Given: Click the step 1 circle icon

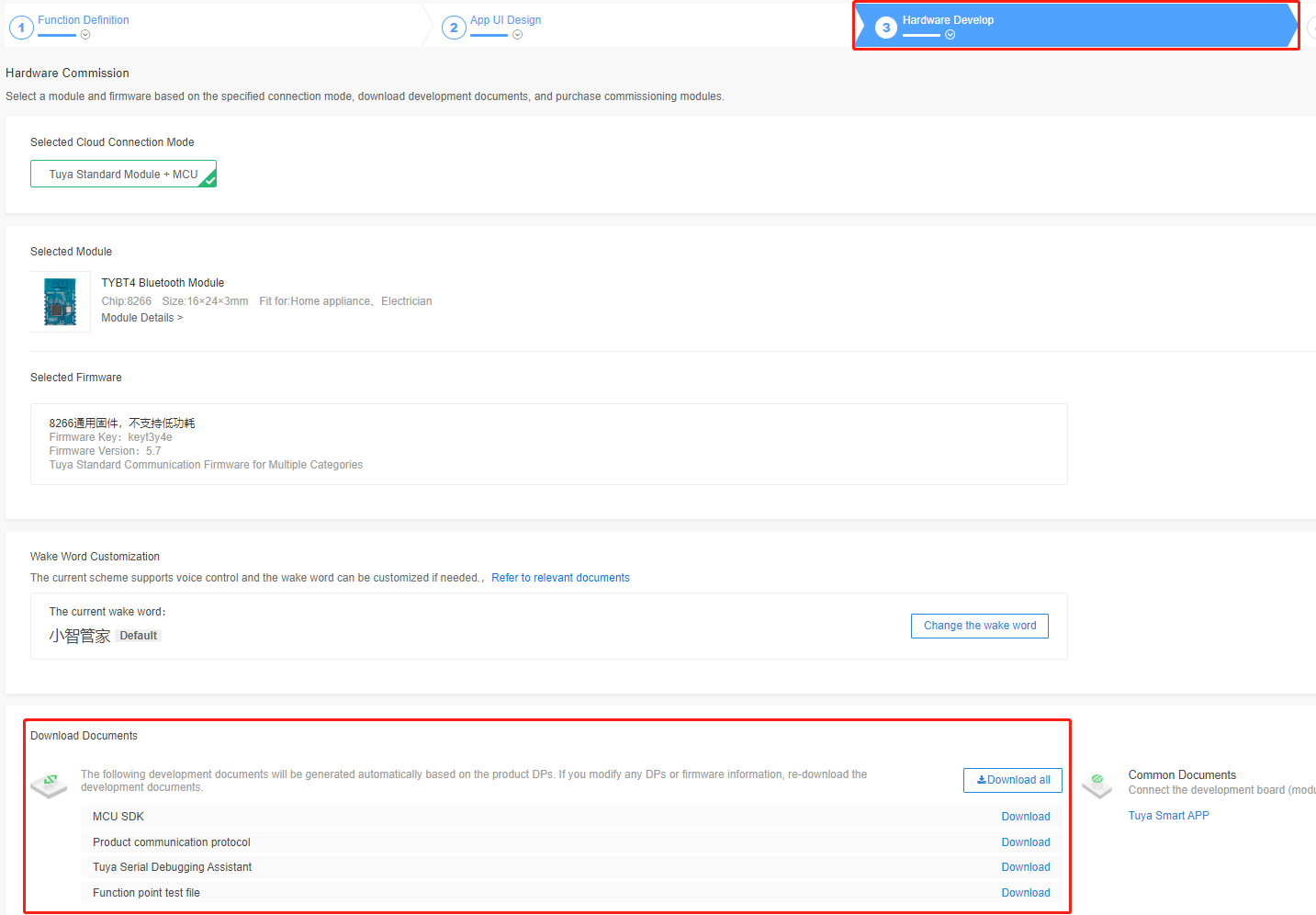Looking at the screenshot, I should [x=21, y=28].
